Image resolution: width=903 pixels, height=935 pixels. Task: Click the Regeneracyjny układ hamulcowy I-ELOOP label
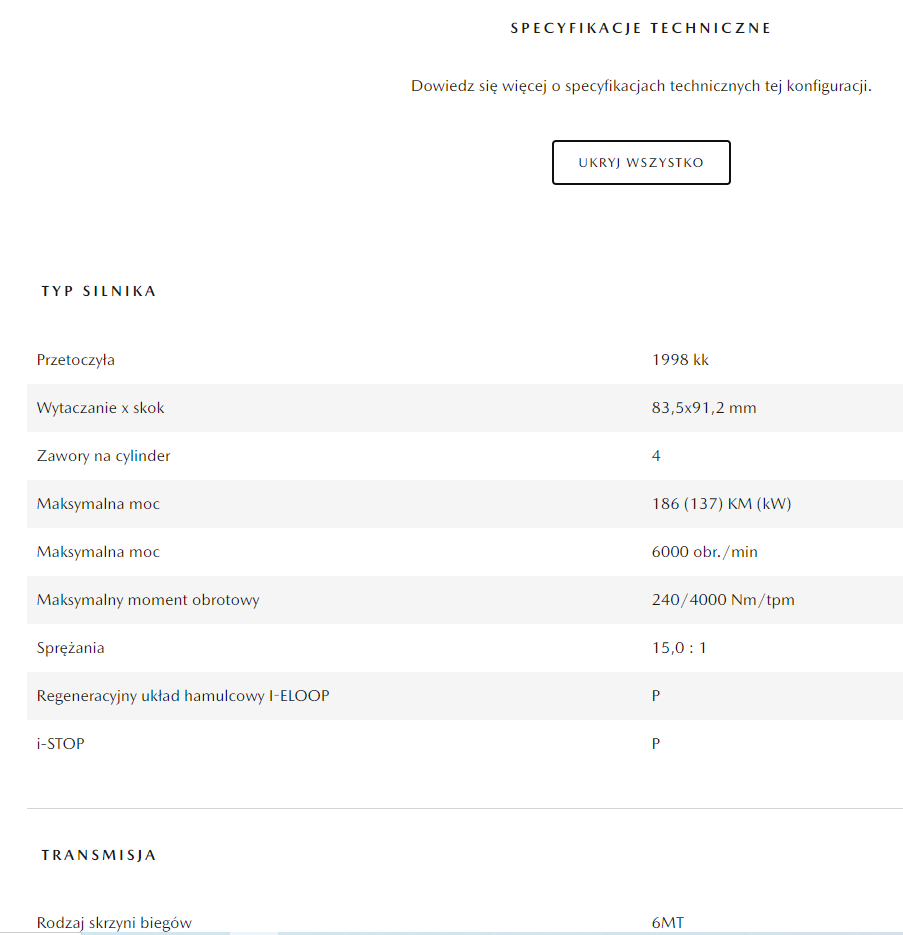pos(183,696)
